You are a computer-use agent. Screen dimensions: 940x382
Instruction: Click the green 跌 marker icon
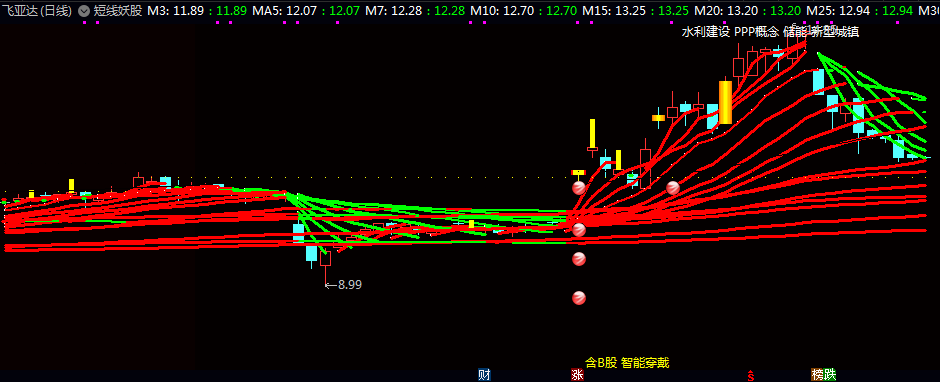pyautogui.click(x=830, y=375)
